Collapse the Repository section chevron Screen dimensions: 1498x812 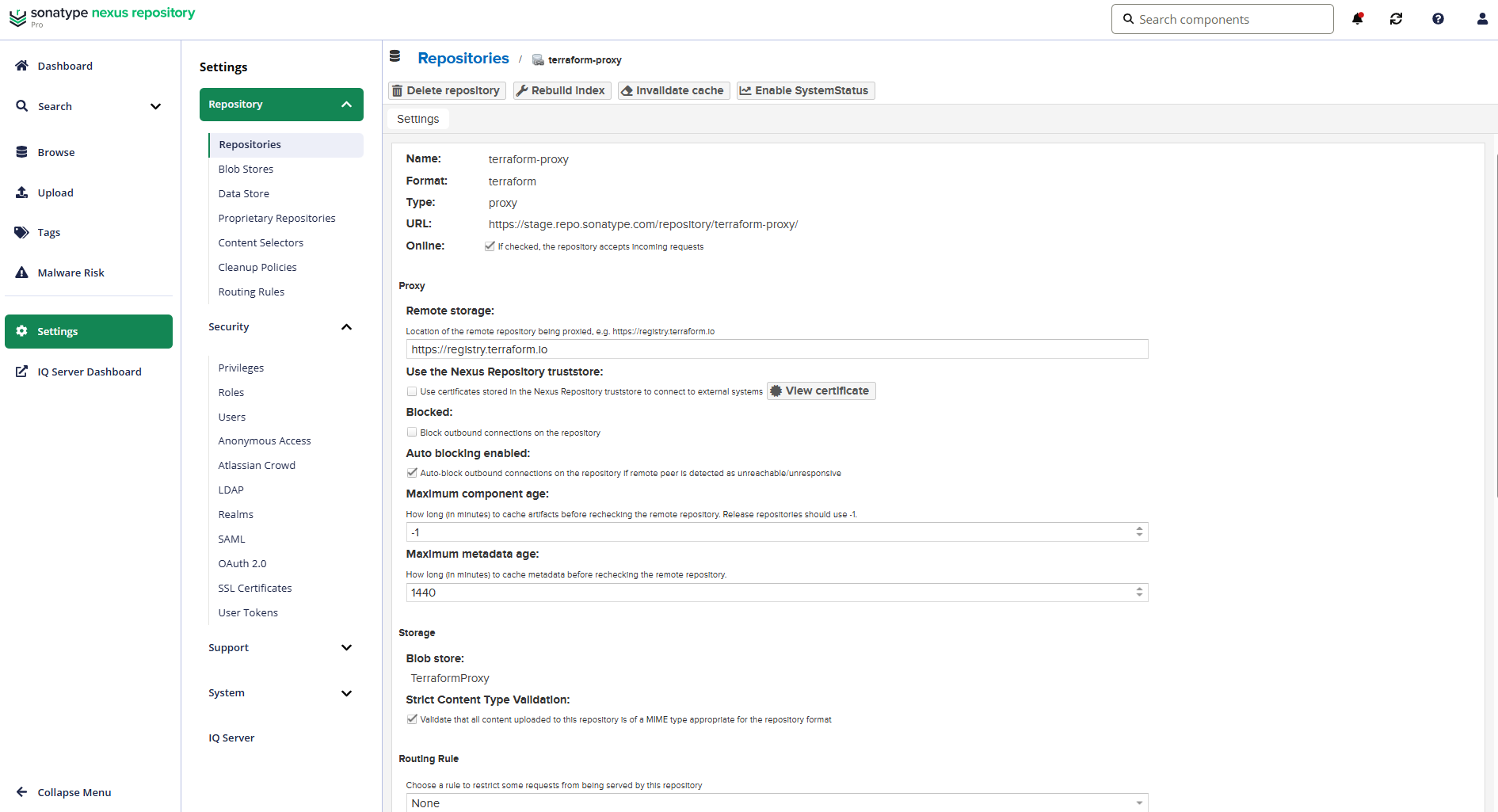click(x=346, y=105)
